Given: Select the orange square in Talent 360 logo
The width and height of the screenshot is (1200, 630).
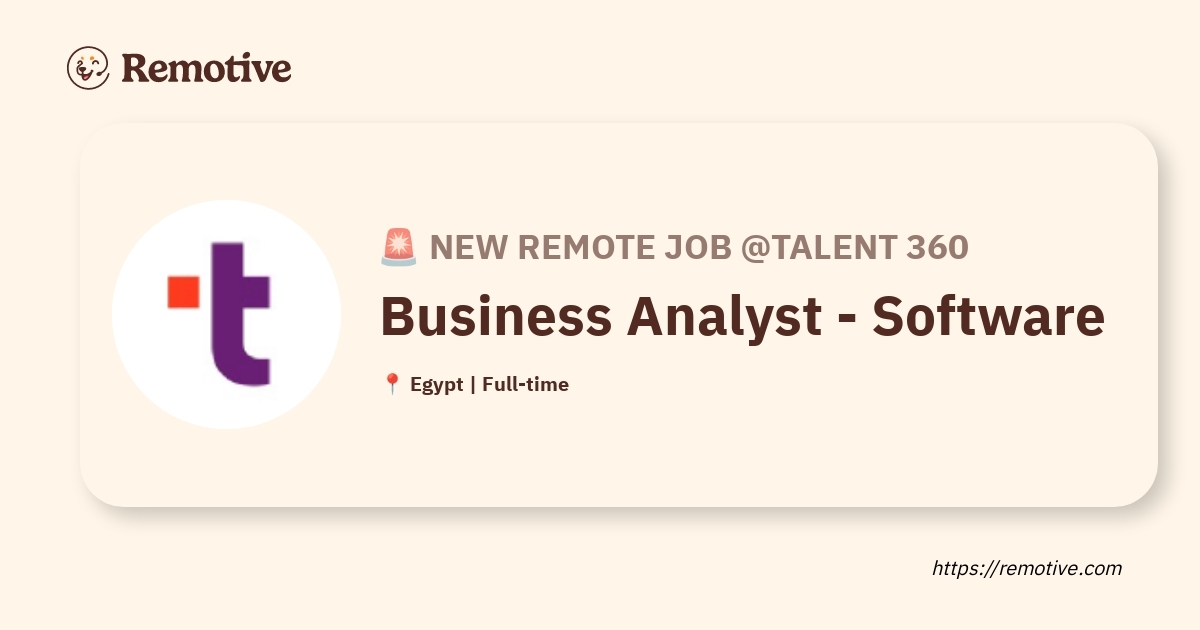Looking at the screenshot, I should click(x=183, y=292).
